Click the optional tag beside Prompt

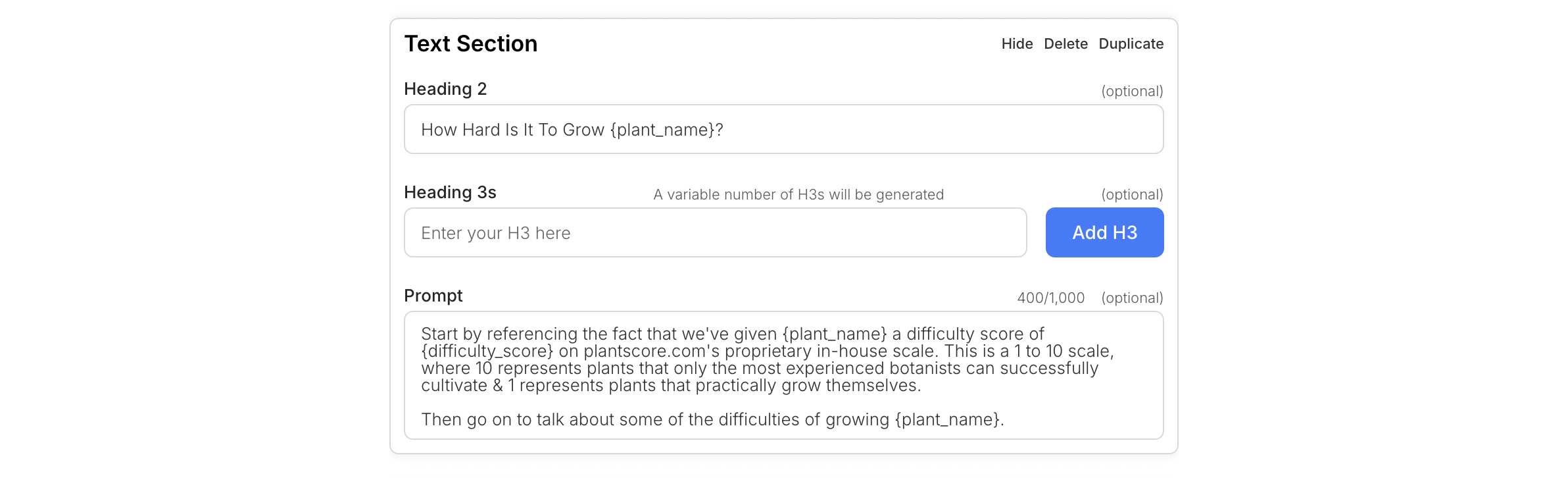(1132, 298)
